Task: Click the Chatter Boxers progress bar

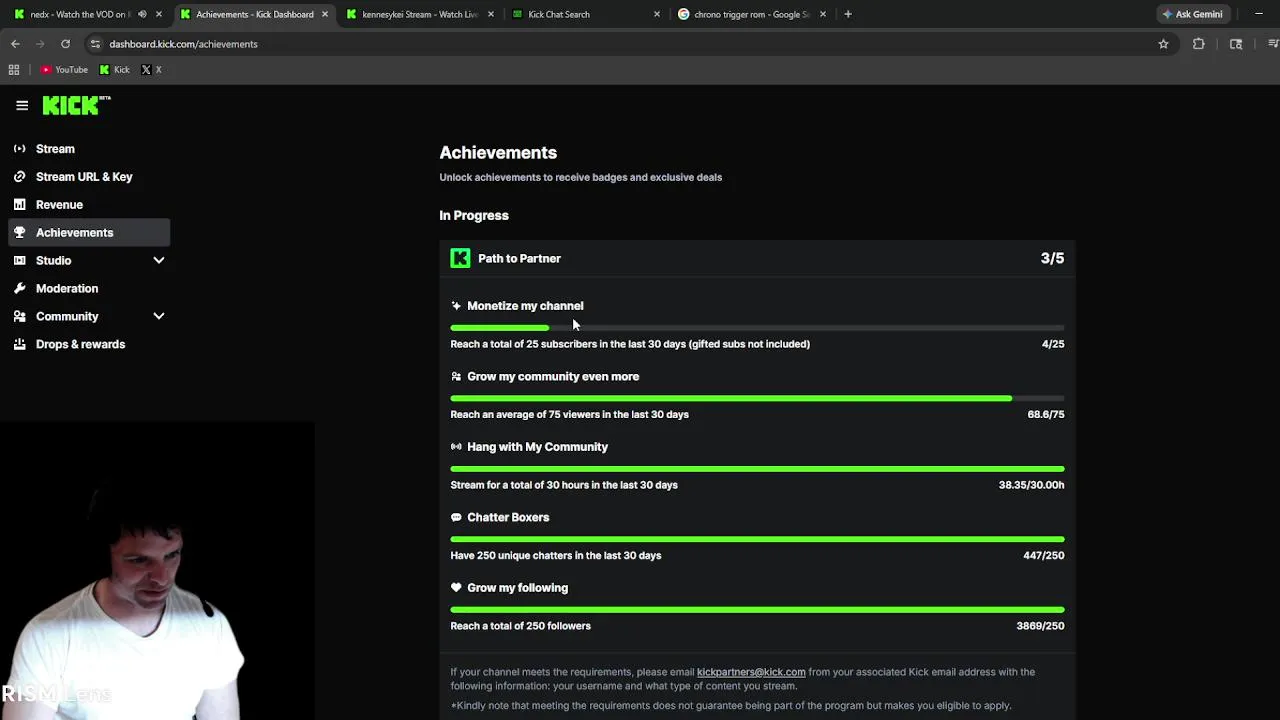Action: point(757,539)
